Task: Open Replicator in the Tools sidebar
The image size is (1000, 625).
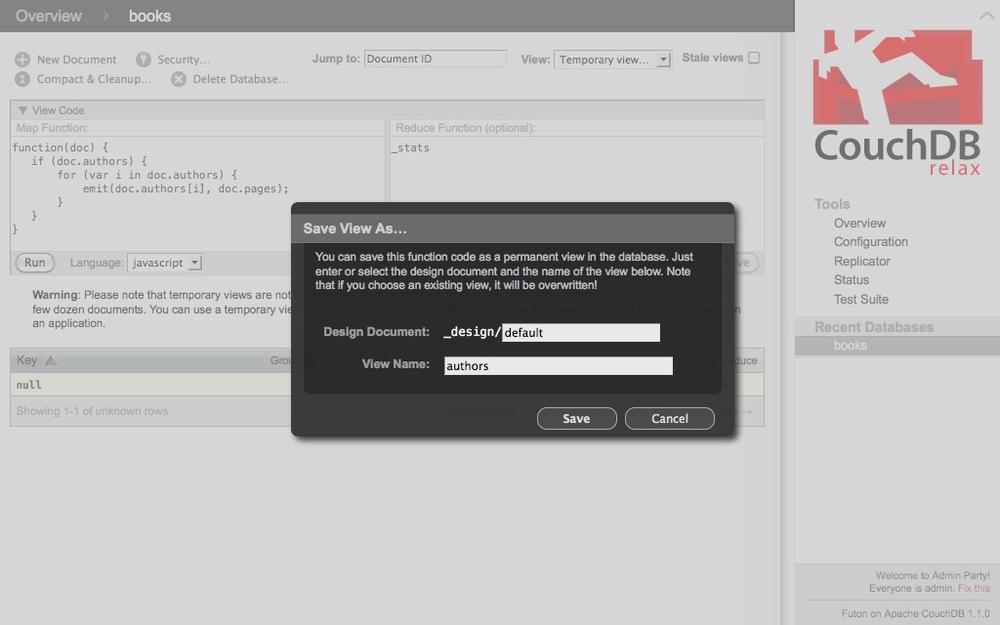Action: pyautogui.click(x=862, y=261)
